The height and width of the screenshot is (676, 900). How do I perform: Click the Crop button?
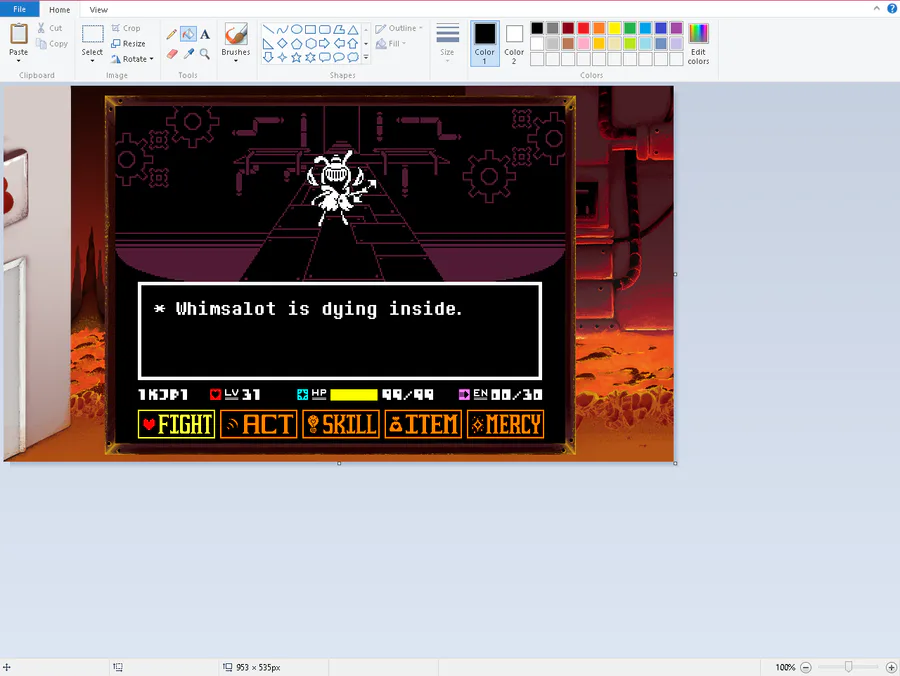click(x=126, y=28)
